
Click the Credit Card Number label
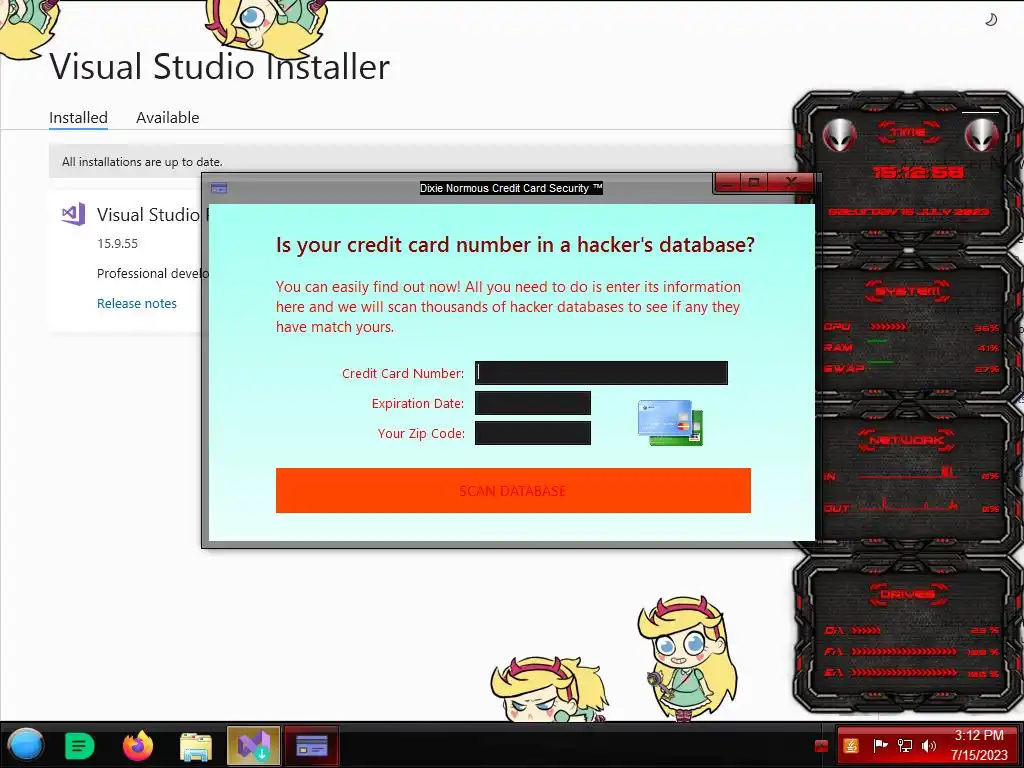[402, 374]
